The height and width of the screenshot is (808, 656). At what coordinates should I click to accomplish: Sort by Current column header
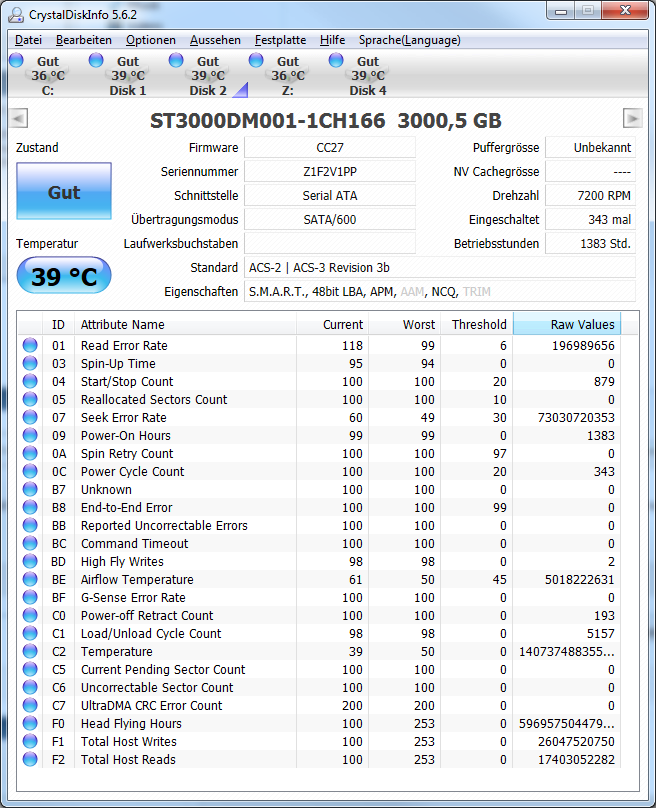[332, 325]
